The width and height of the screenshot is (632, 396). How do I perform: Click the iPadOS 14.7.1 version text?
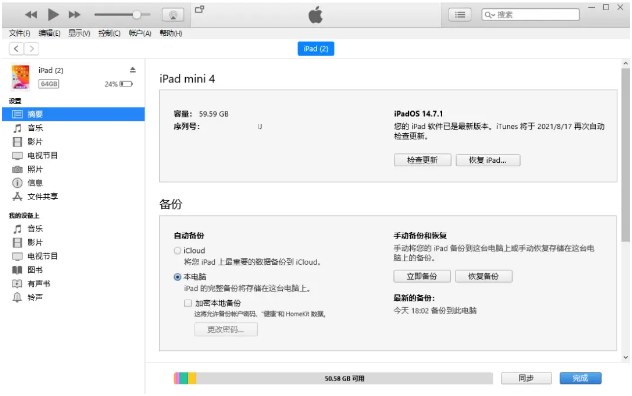[418, 114]
